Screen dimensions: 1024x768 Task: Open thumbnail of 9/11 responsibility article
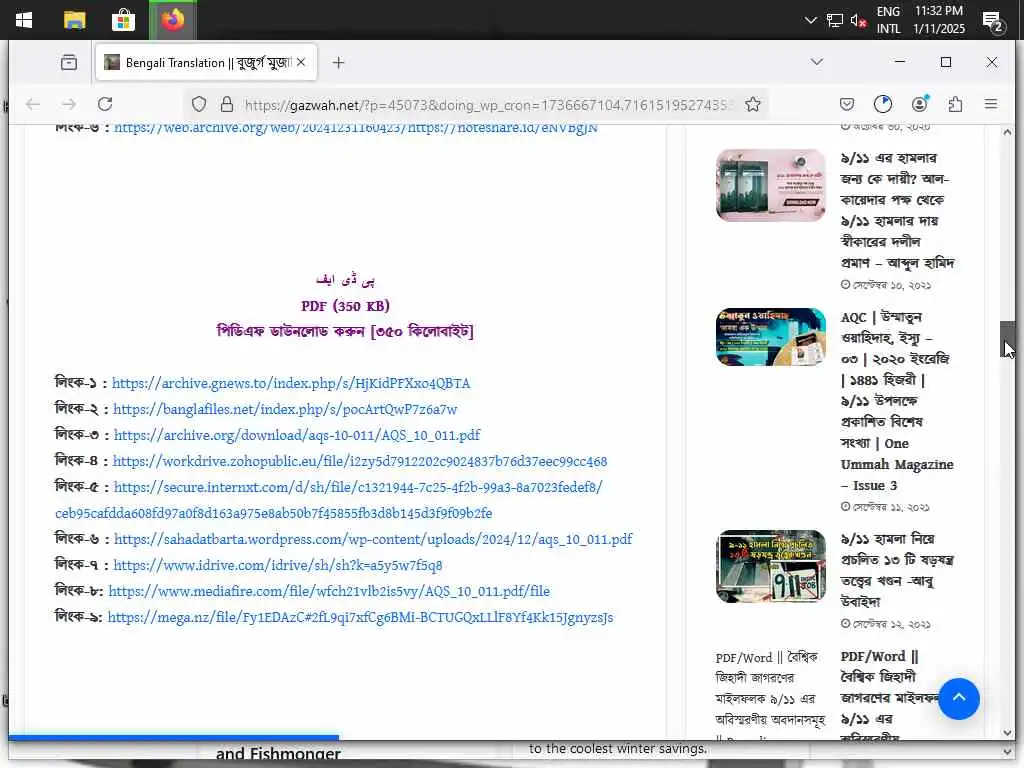tap(771, 185)
